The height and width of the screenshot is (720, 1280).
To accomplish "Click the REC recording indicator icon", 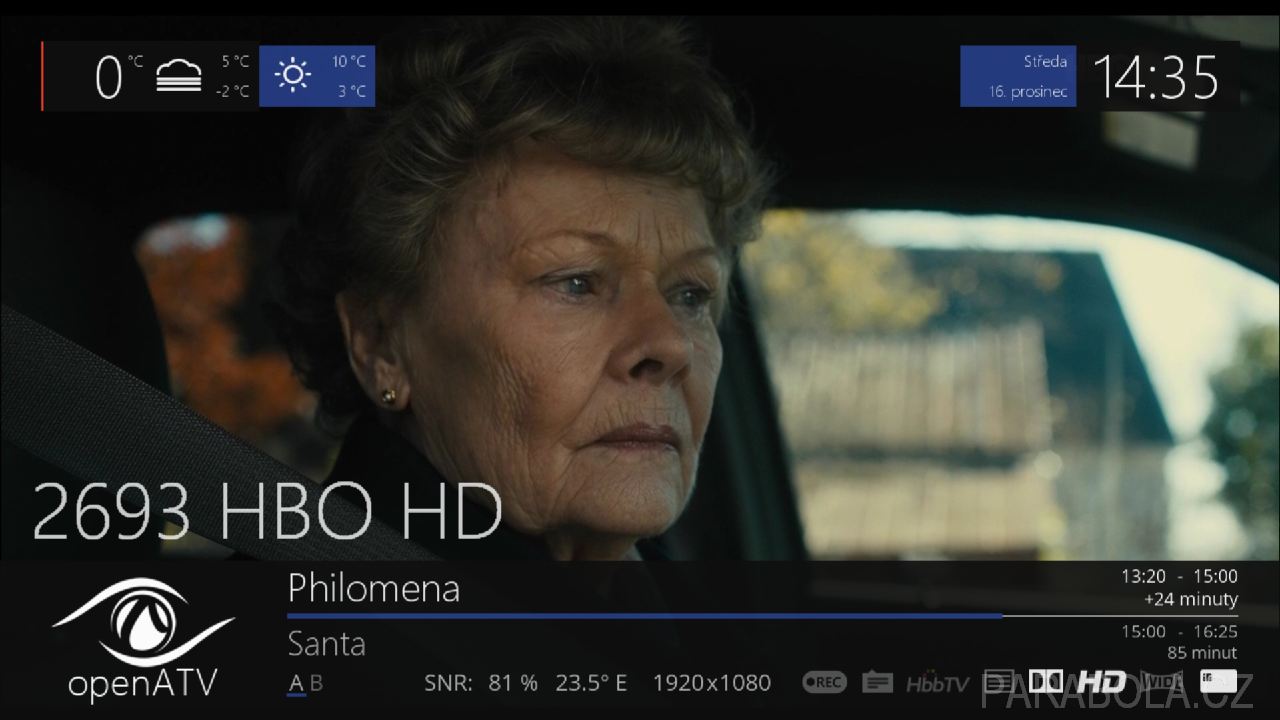I will point(824,683).
